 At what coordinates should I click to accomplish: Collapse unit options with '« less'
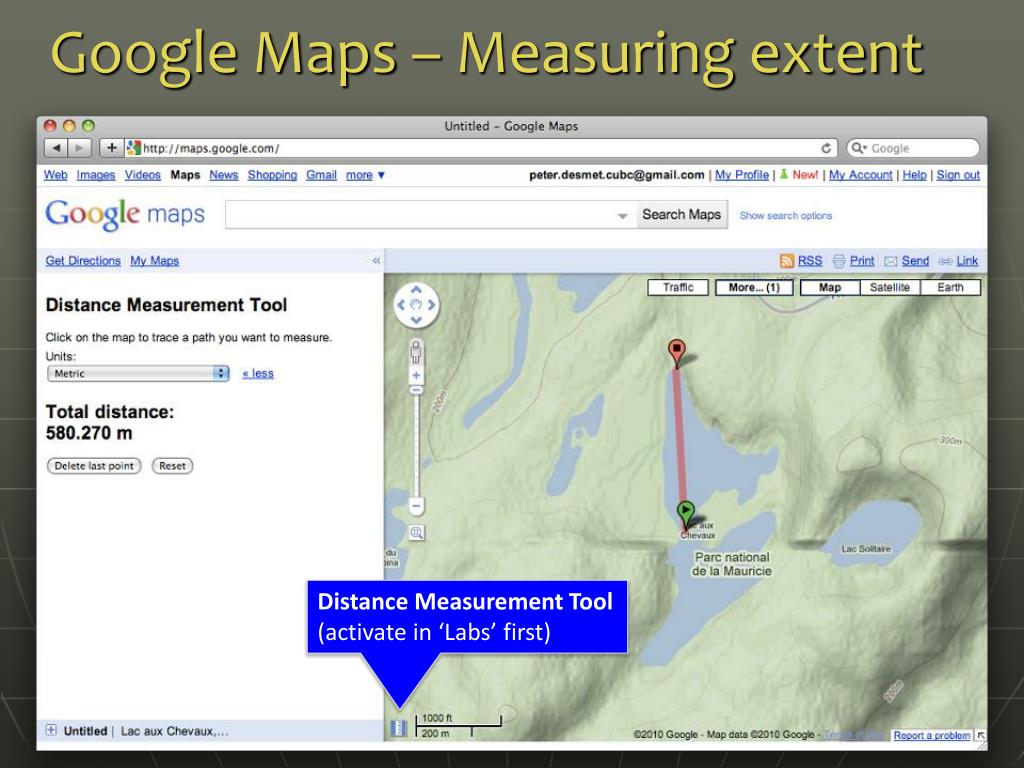(258, 374)
